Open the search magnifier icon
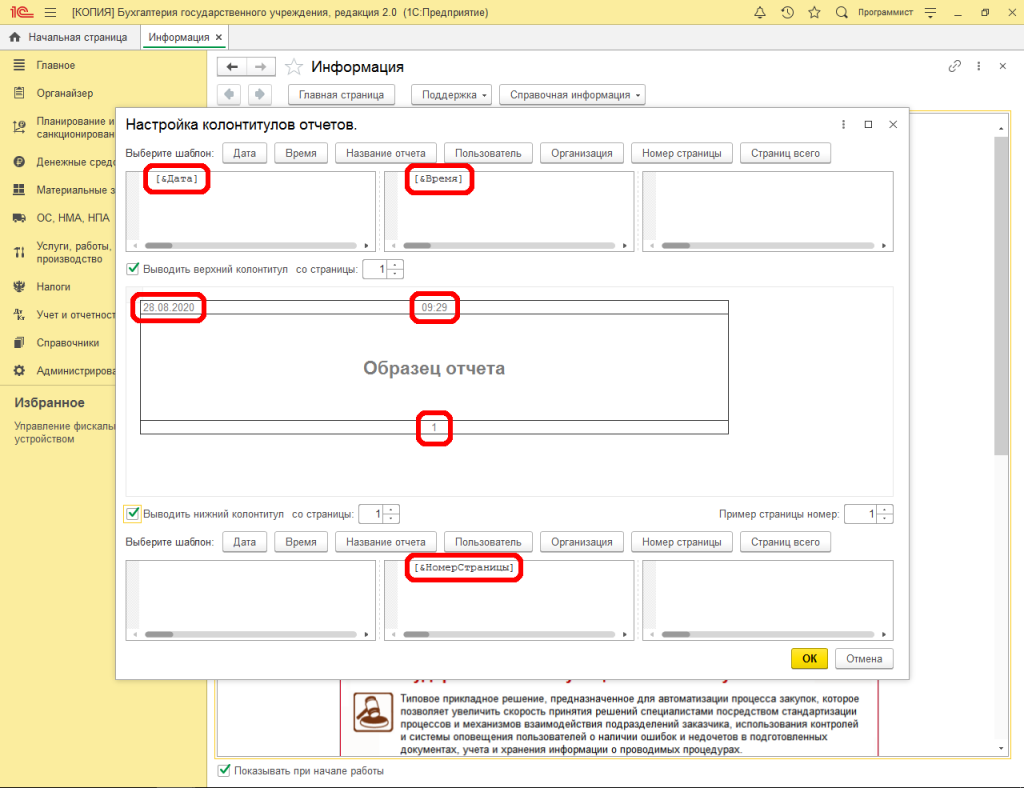Screen dimensions: 1024x788 pyautogui.click(x=841, y=12)
